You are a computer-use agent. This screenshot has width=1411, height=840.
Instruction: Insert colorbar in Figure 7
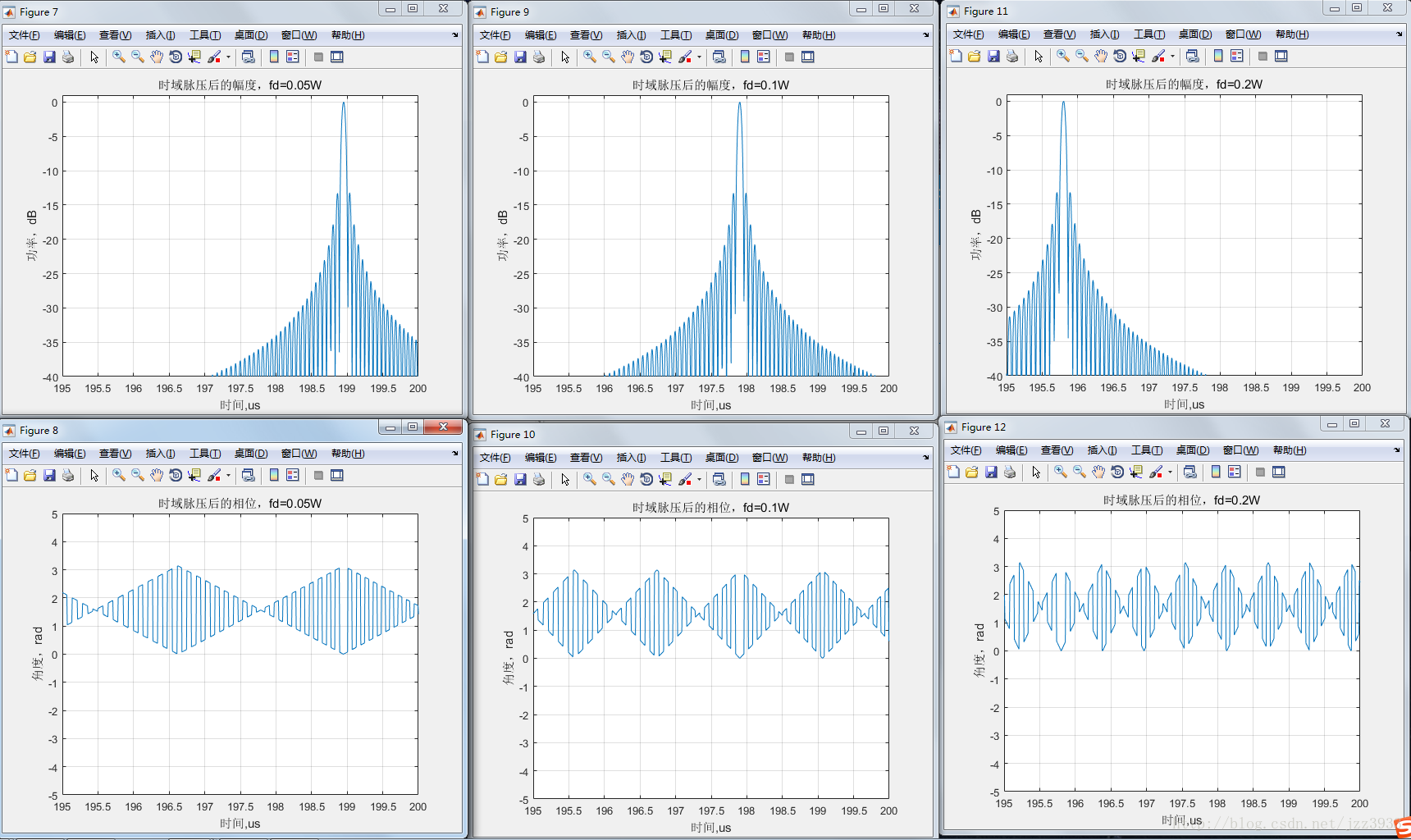click(x=274, y=57)
